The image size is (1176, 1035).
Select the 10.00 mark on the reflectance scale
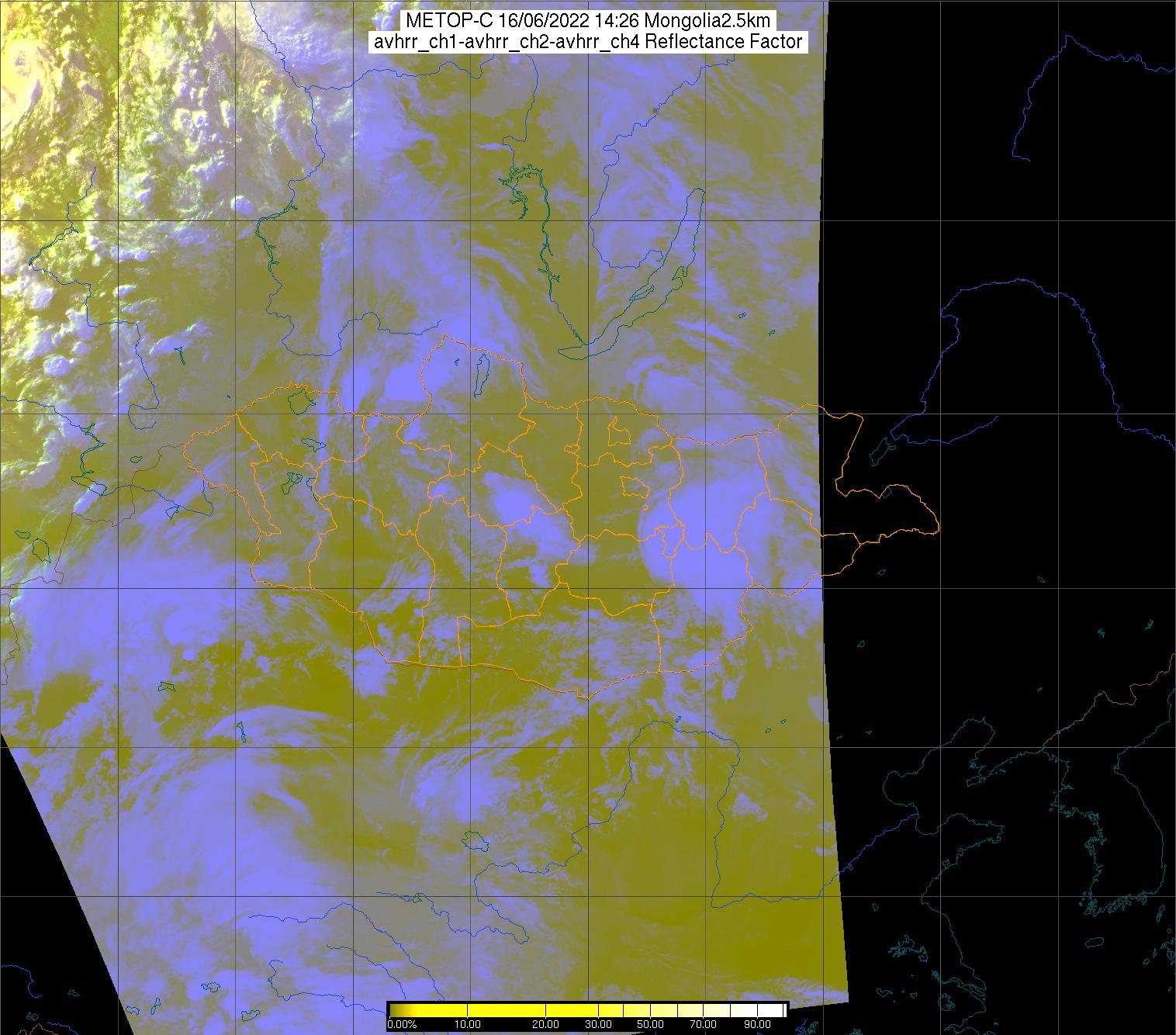coord(469,1024)
